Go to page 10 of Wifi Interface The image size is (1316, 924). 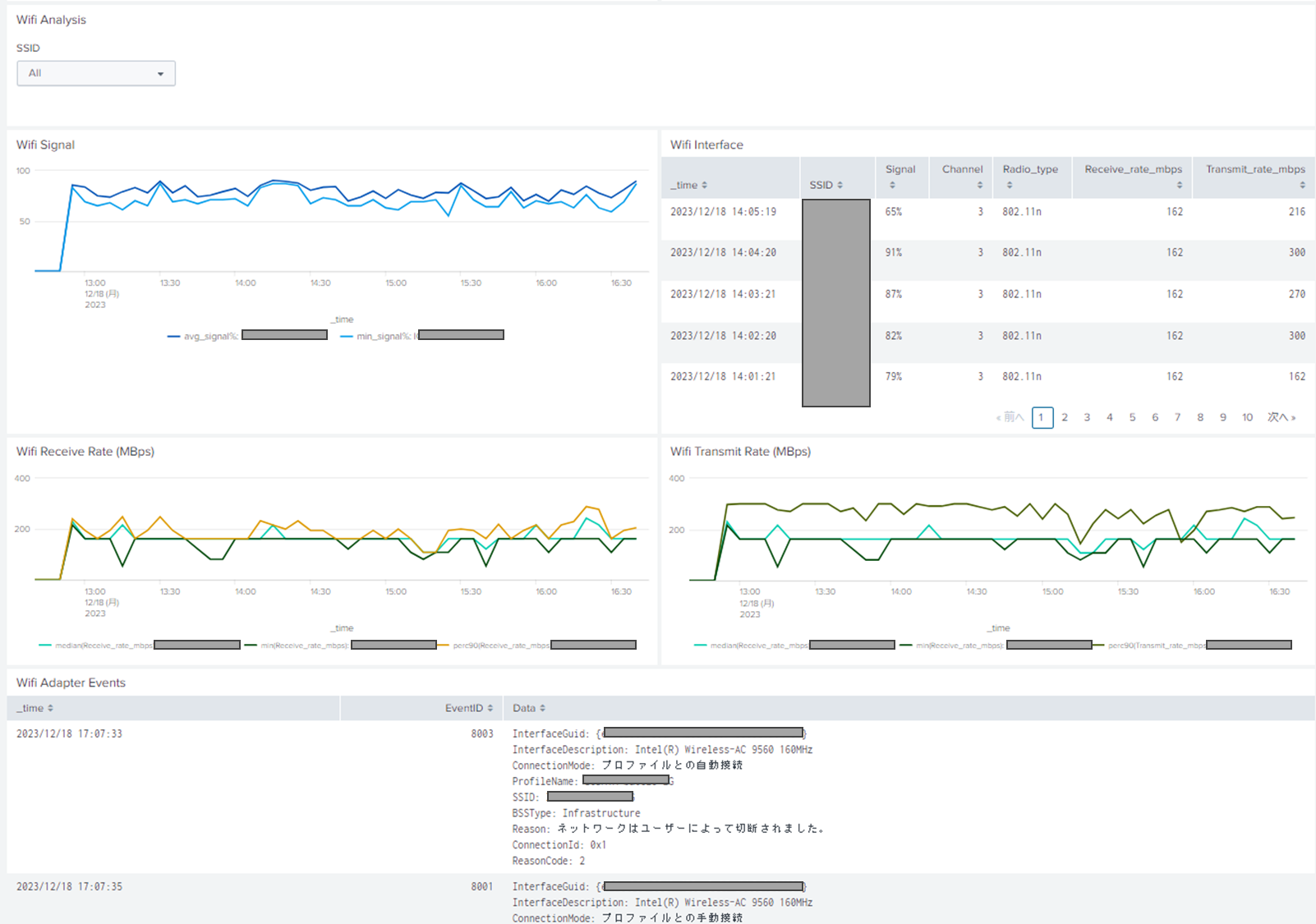[1247, 417]
